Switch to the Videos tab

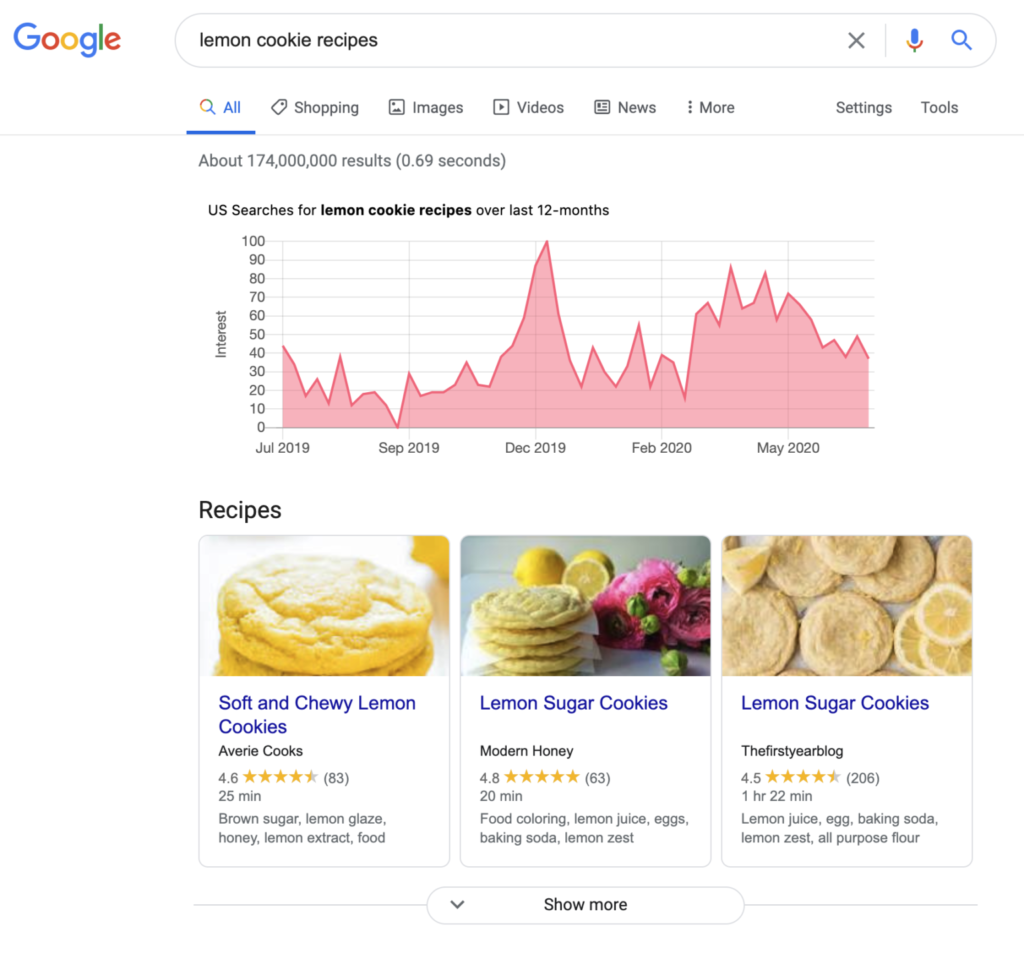coord(528,107)
